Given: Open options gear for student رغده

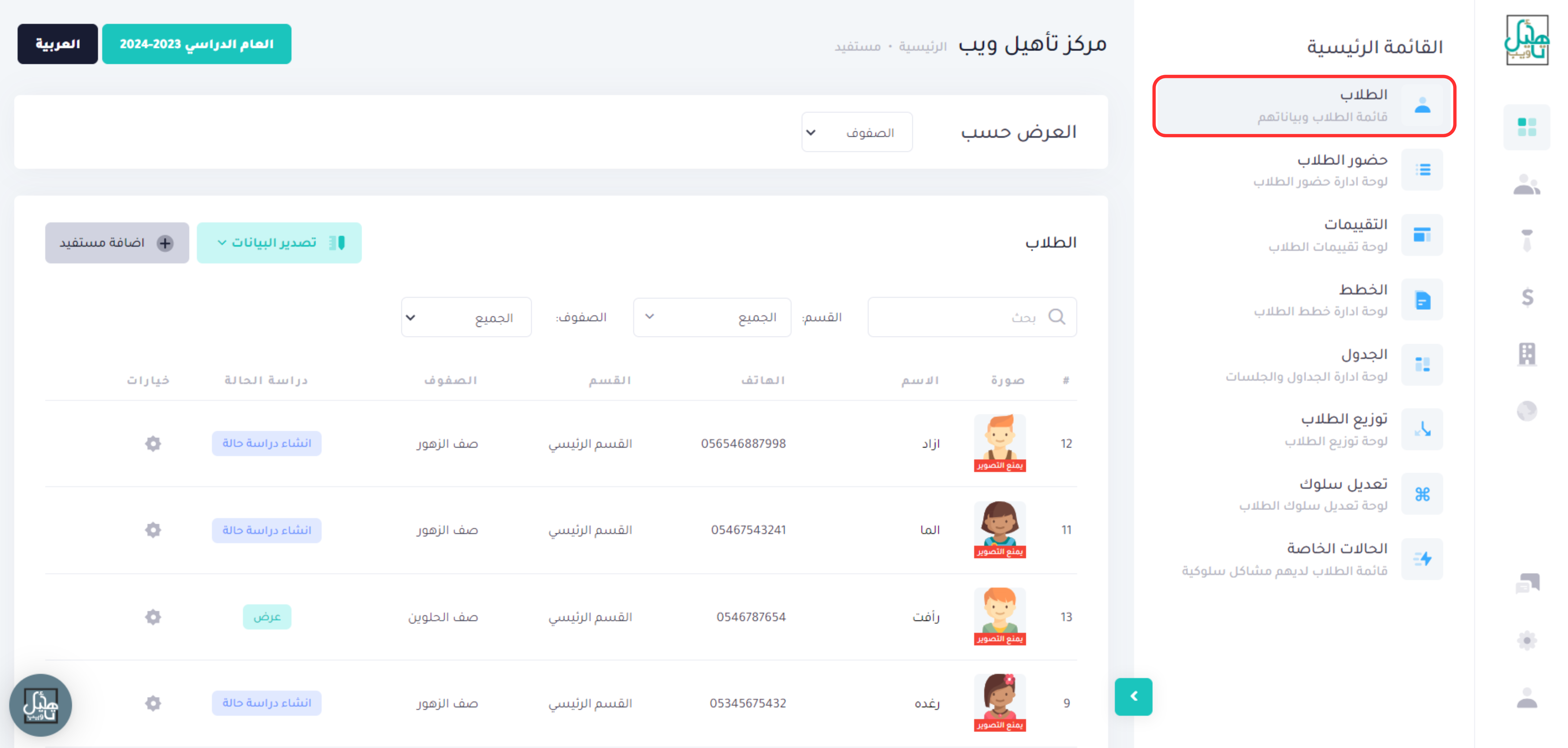Looking at the screenshot, I should click(x=153, y=703).
